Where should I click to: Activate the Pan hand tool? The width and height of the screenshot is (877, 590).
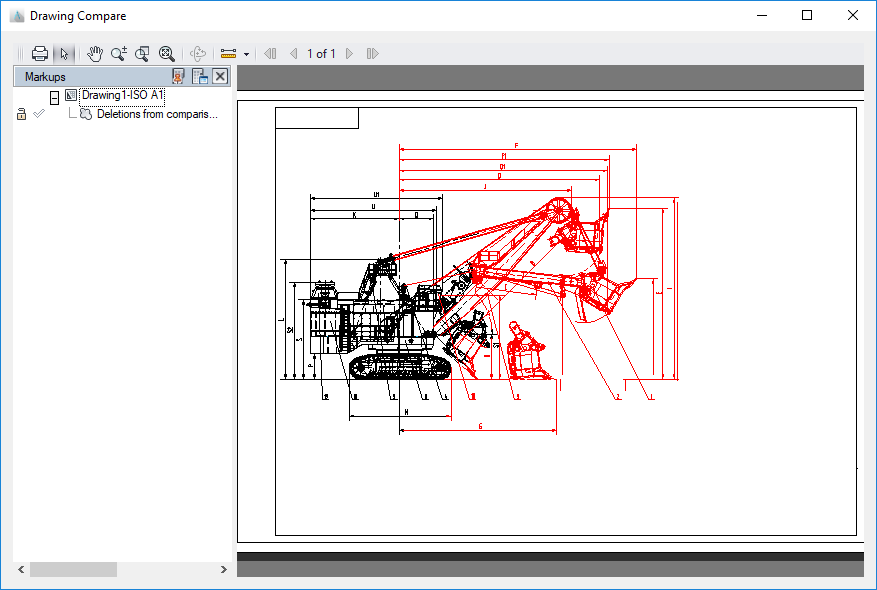coord(95,54)
